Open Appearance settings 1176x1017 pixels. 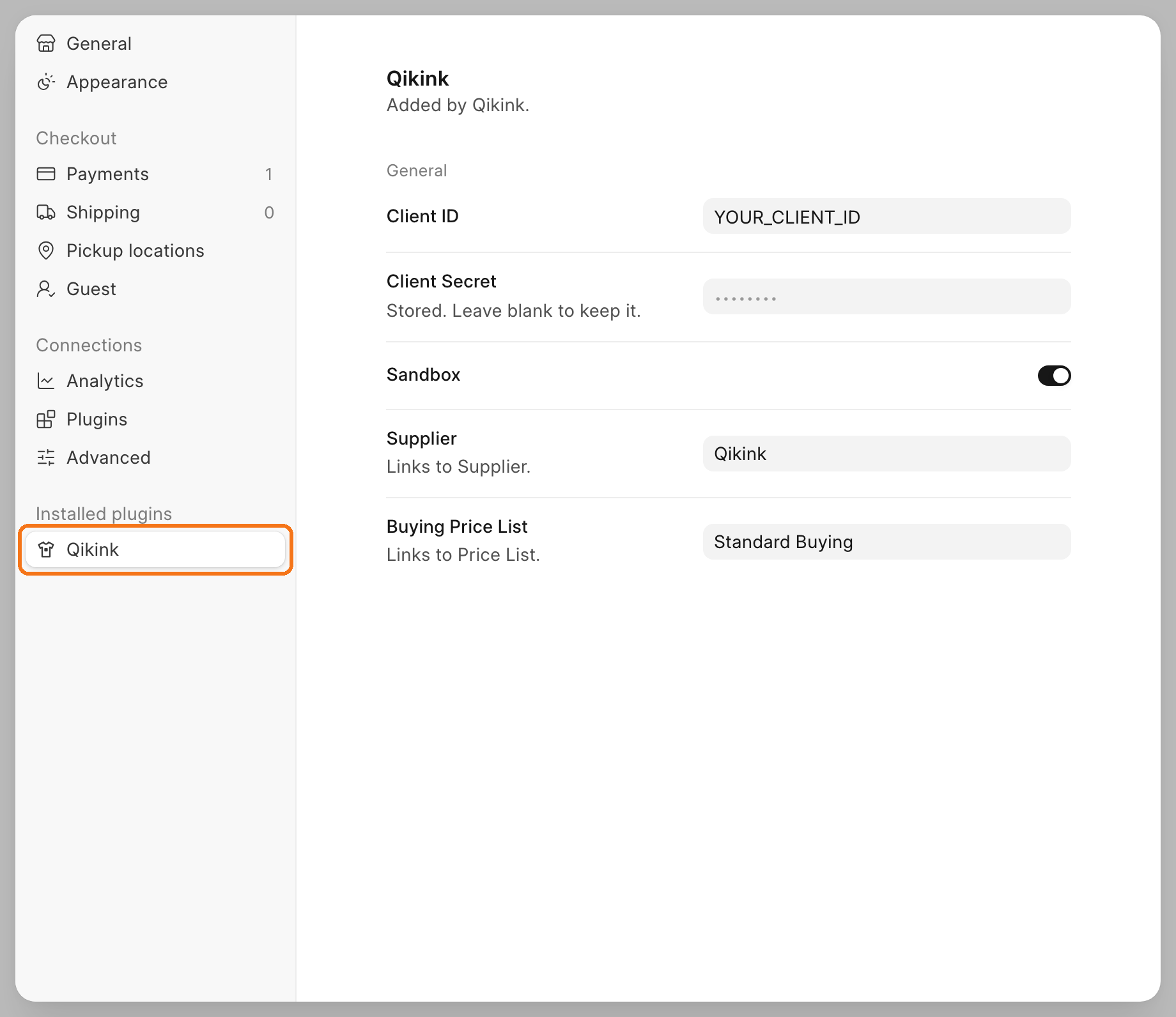155,82
